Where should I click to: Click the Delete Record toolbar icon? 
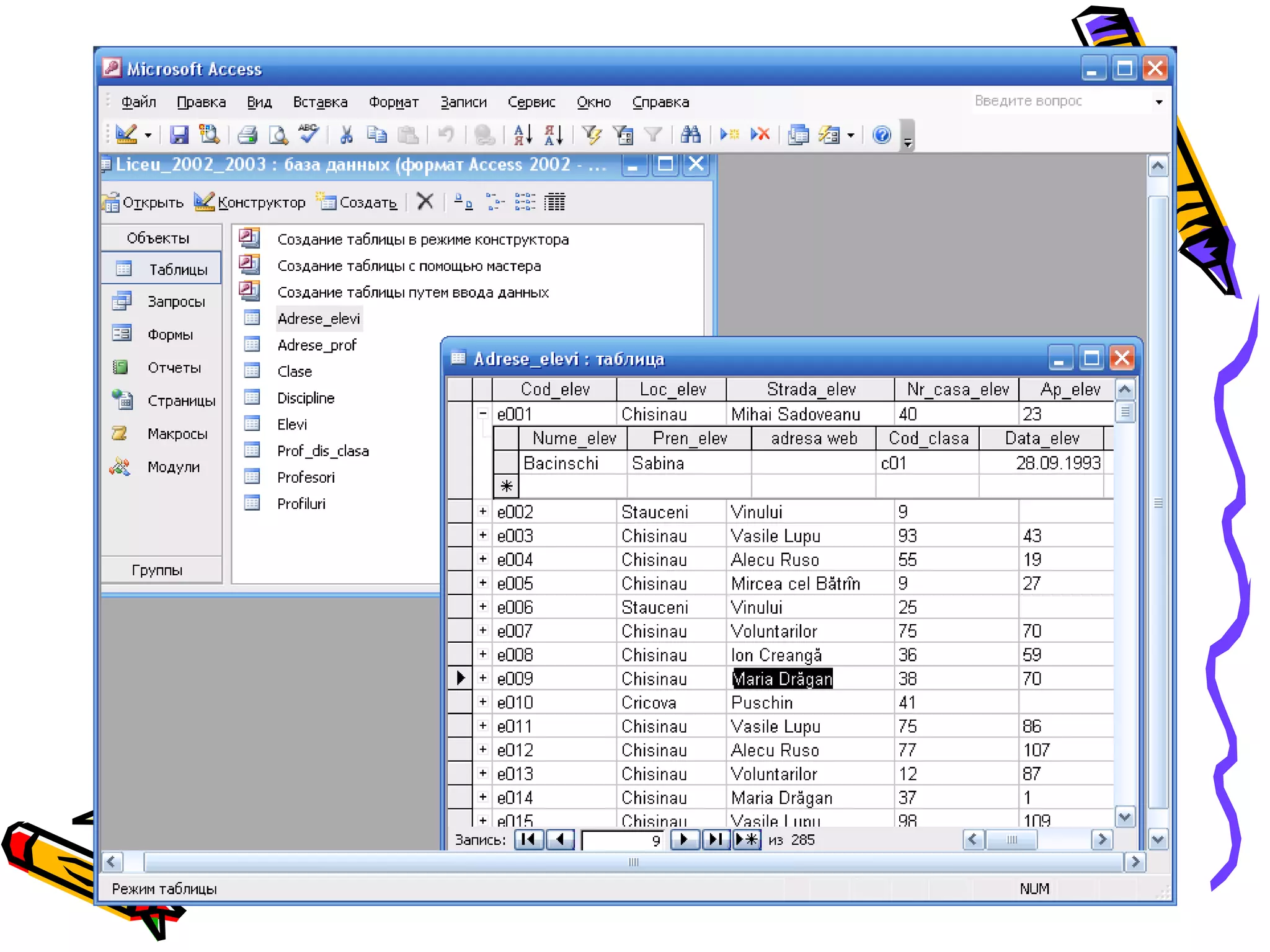(x=760, y=134)
